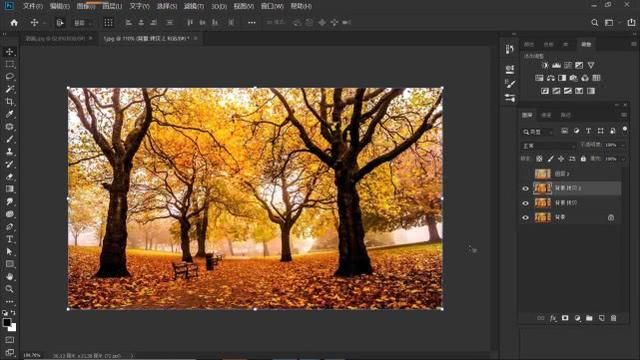Expand the layer fill slider arrow

point(622,159)
